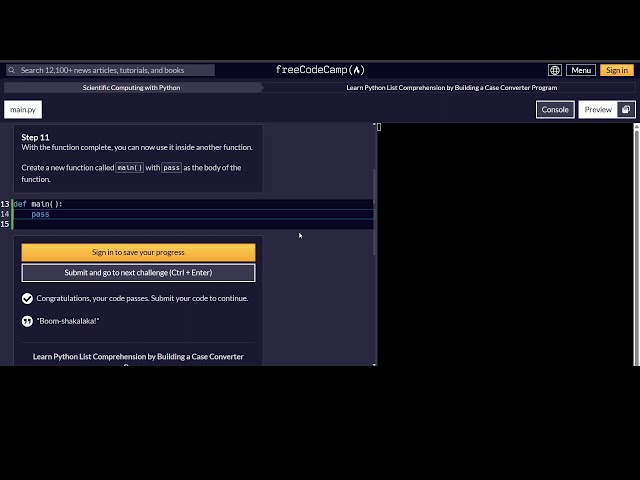Screen dimensions: 640x480
Task: Click the inline 'main()' code label
Action: tap(129, 168)
